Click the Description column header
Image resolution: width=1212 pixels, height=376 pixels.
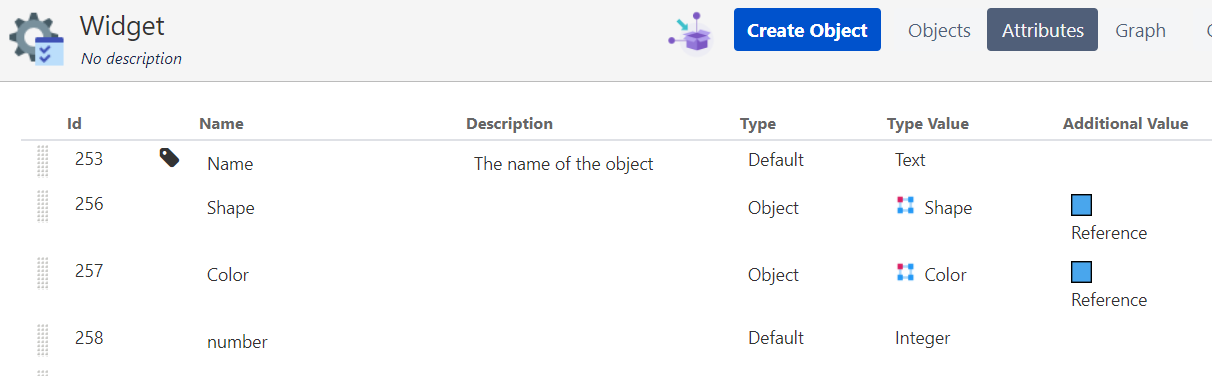(509, 124)
